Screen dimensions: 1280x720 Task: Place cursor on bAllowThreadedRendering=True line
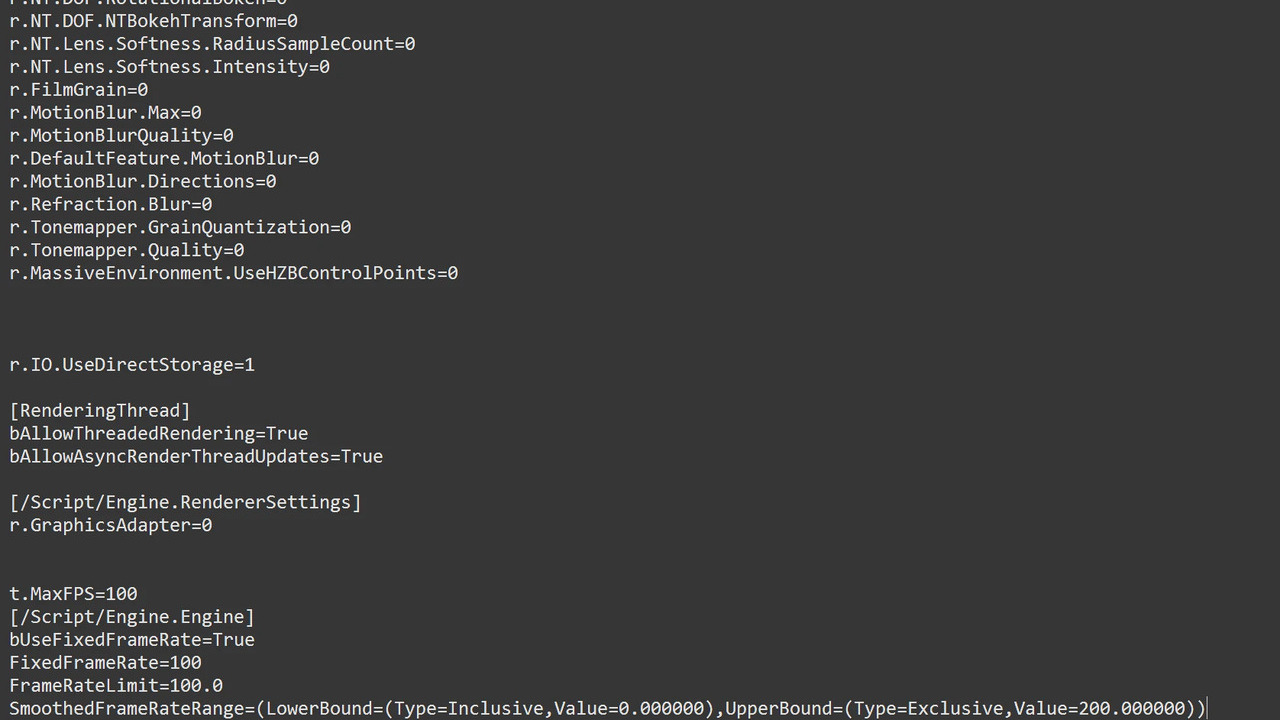tap(159, 434)
